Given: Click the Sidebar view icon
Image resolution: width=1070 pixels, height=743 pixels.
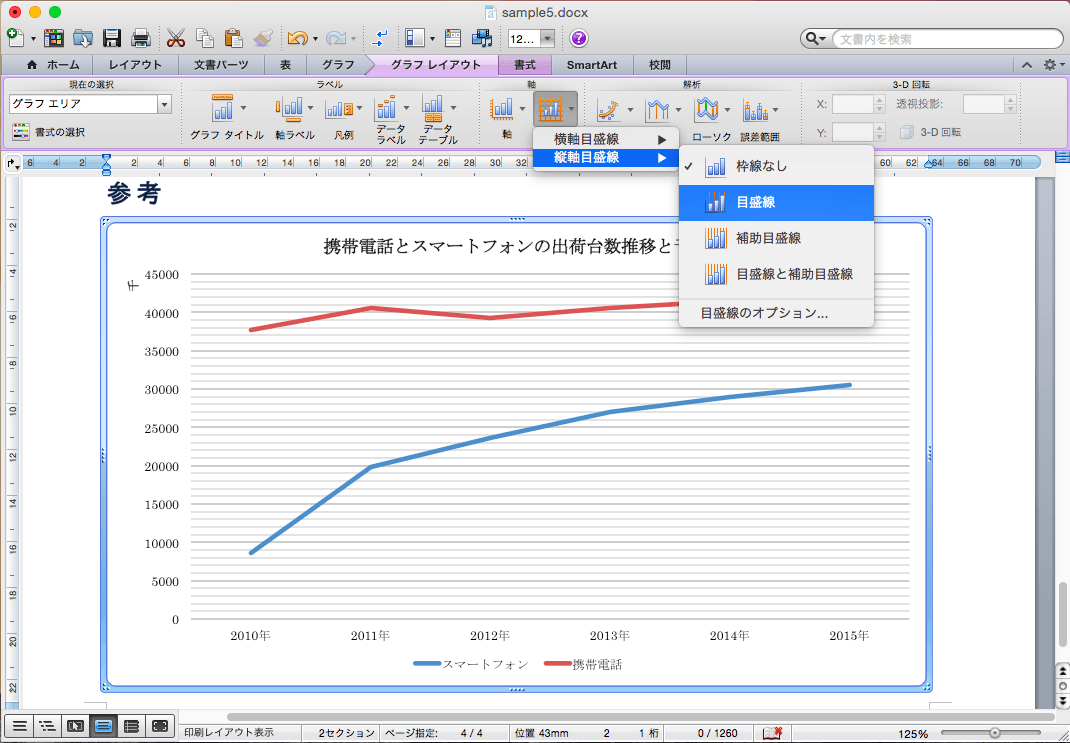Looking at the screenshot, I should tap(414, 38).
